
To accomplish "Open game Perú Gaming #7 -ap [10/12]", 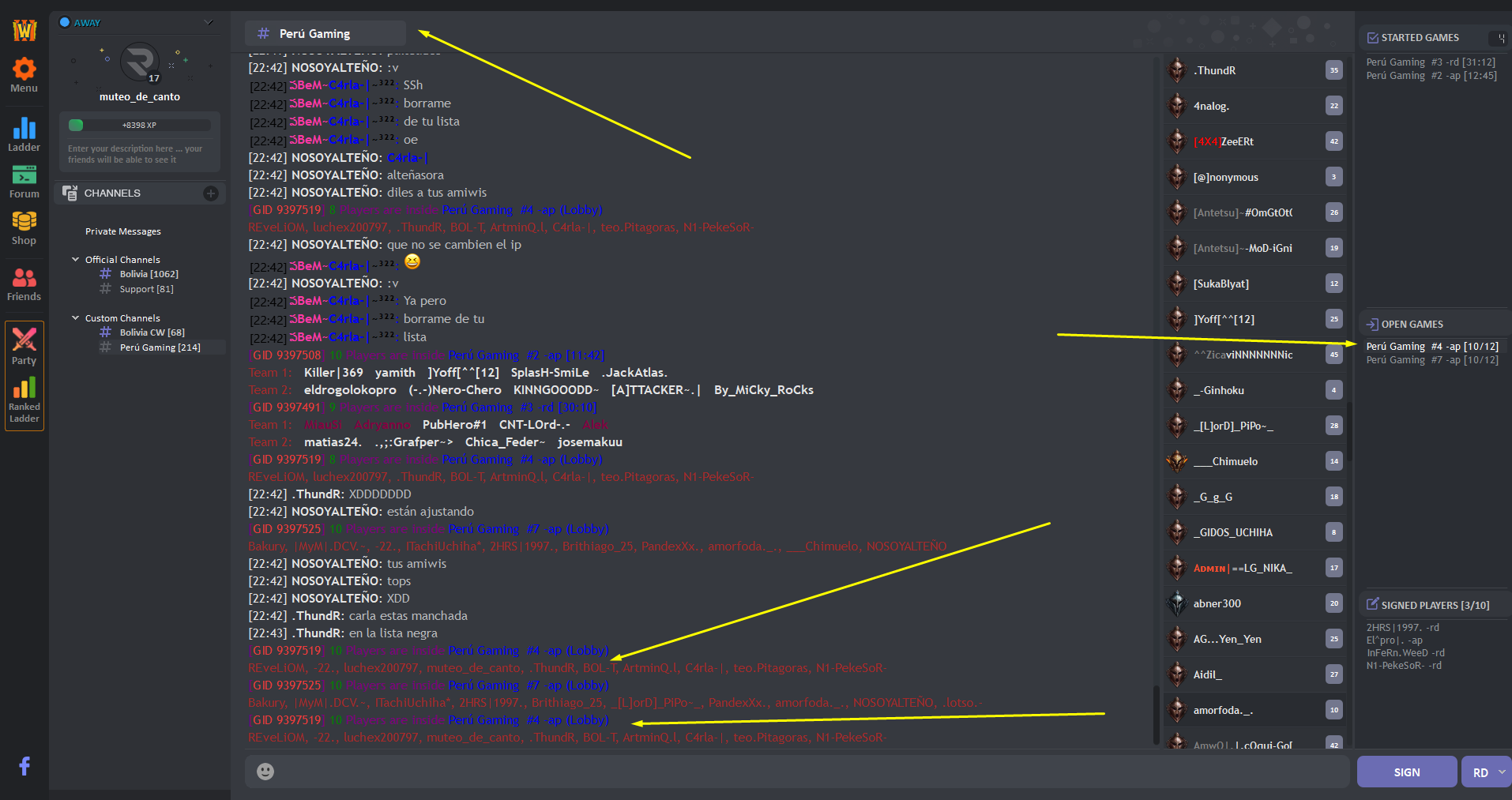I will pos(1432,360).
